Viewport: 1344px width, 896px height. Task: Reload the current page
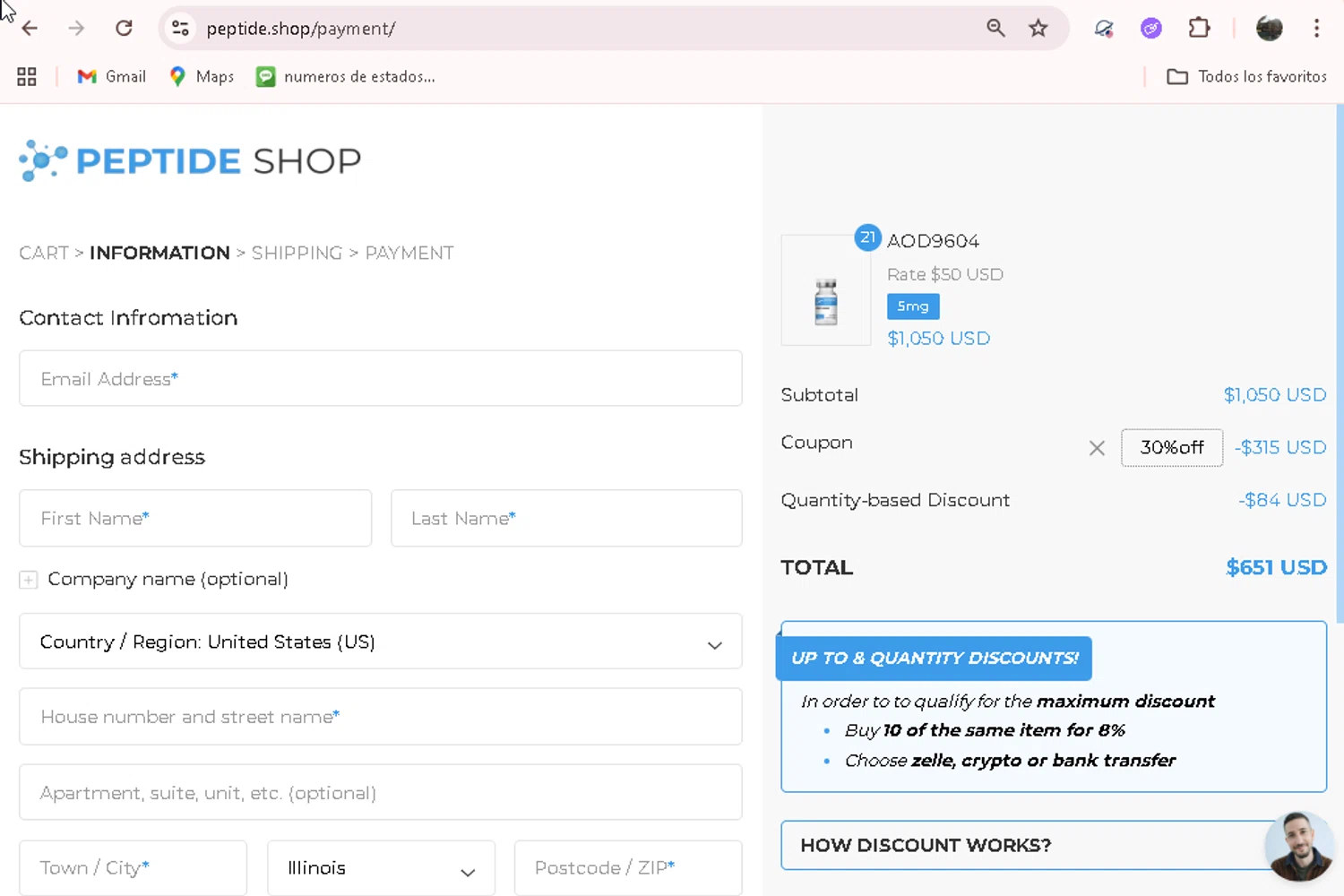[124, 29]
